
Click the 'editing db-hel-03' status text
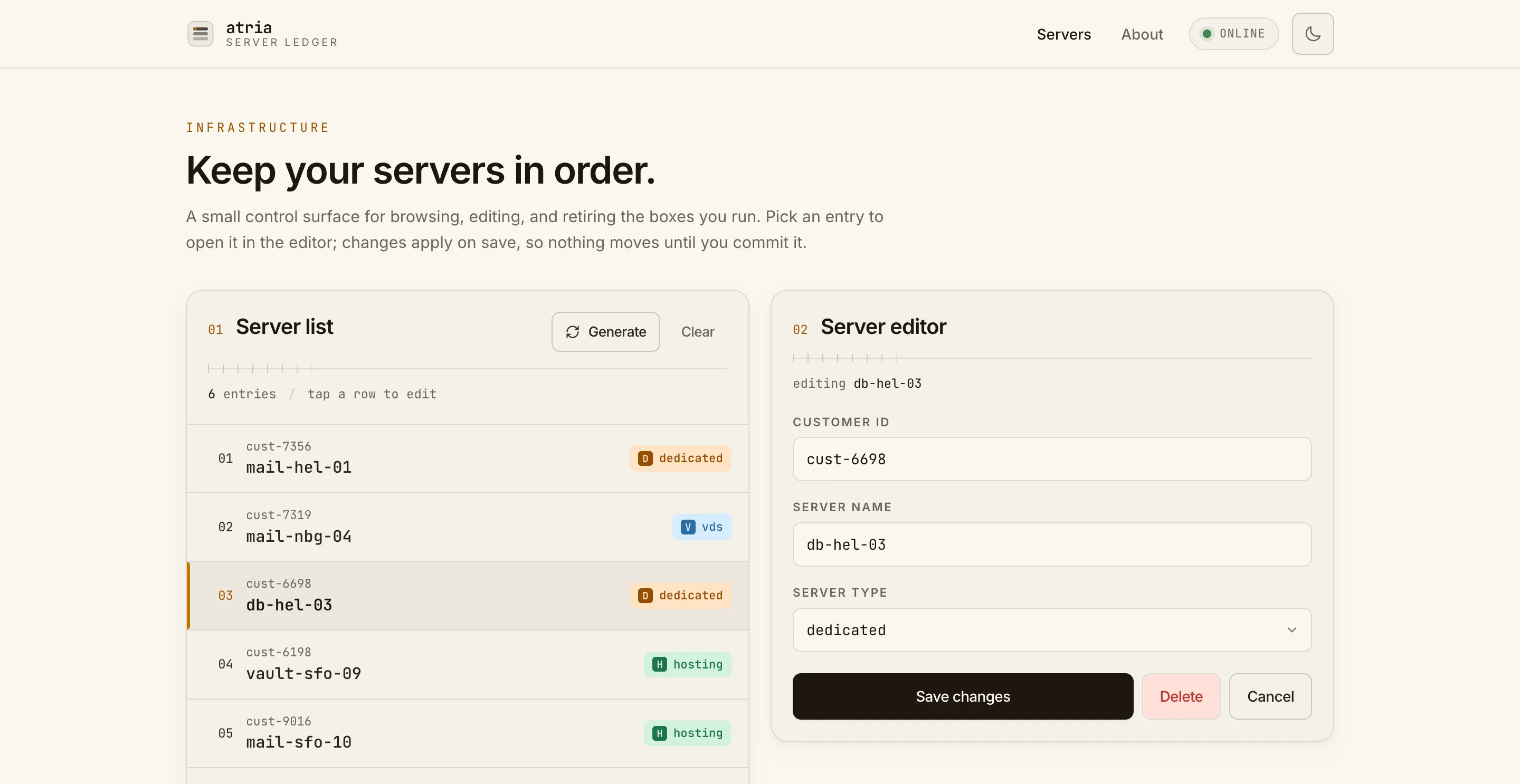(x=857, y=384)
